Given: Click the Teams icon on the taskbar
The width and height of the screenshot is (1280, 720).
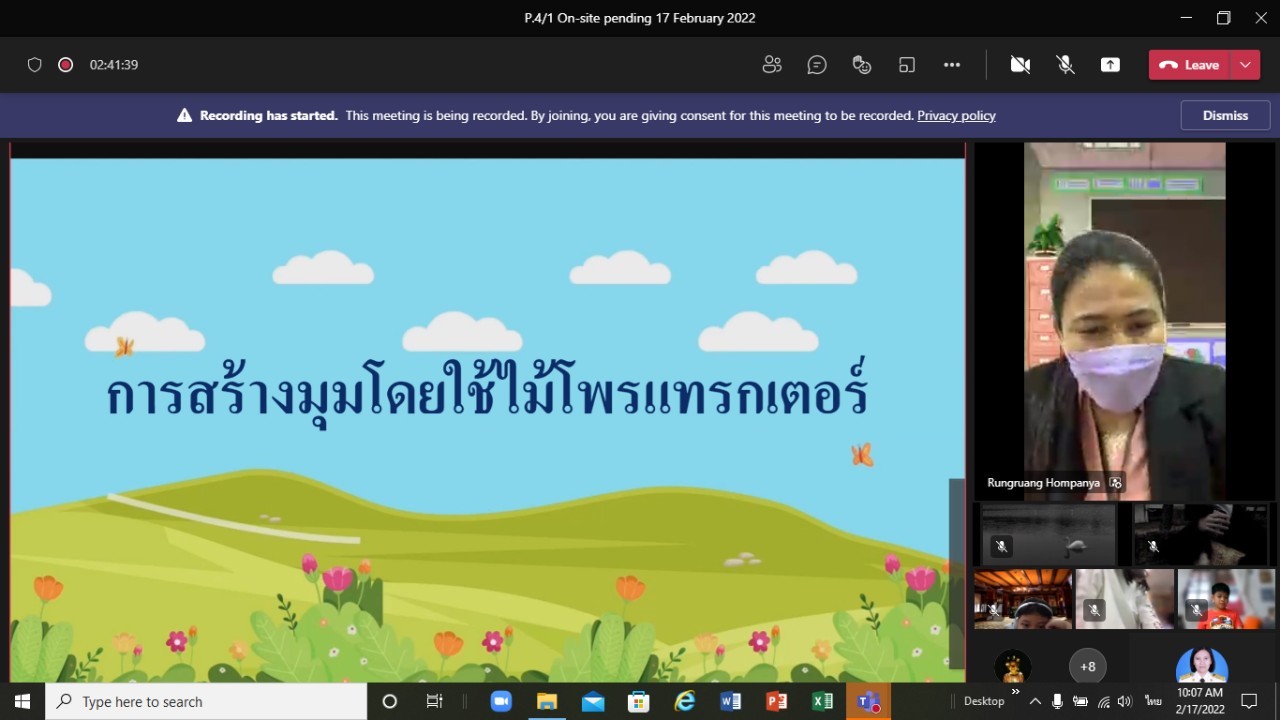Looking at the screenshot, I should pyautogui.click(x=869, y=701).
